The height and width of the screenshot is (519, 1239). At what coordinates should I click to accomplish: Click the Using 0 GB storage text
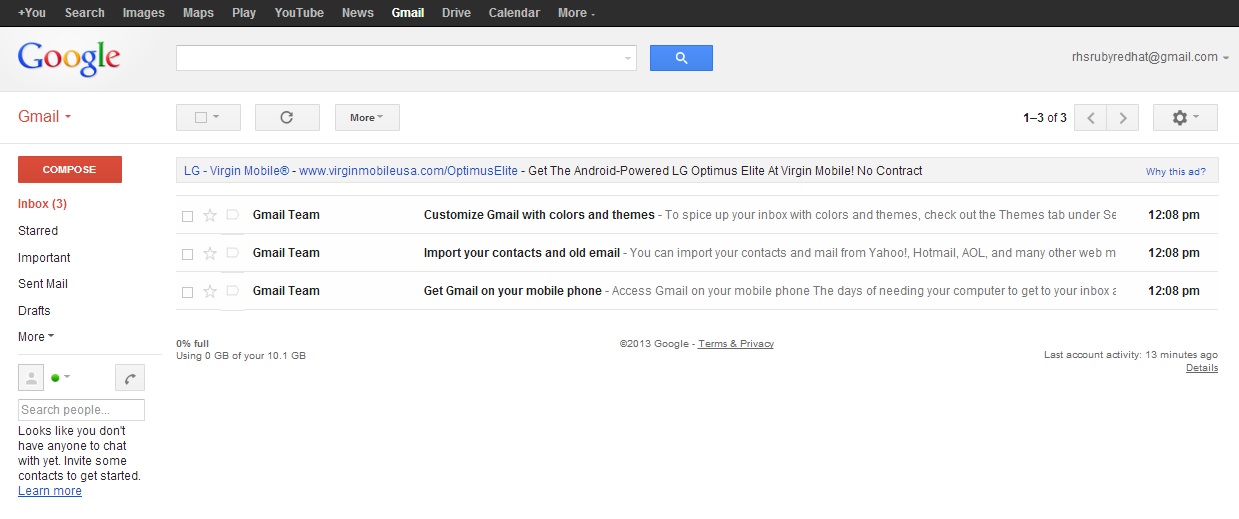point(241,356)
